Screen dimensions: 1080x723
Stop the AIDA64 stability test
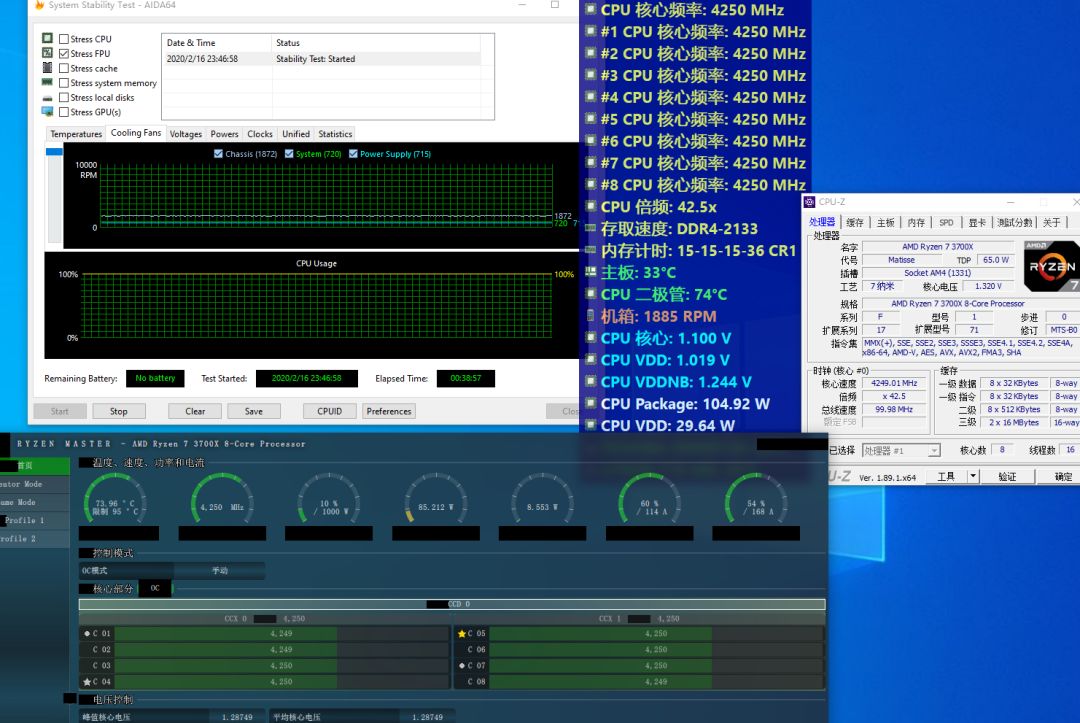coord(118,411)
